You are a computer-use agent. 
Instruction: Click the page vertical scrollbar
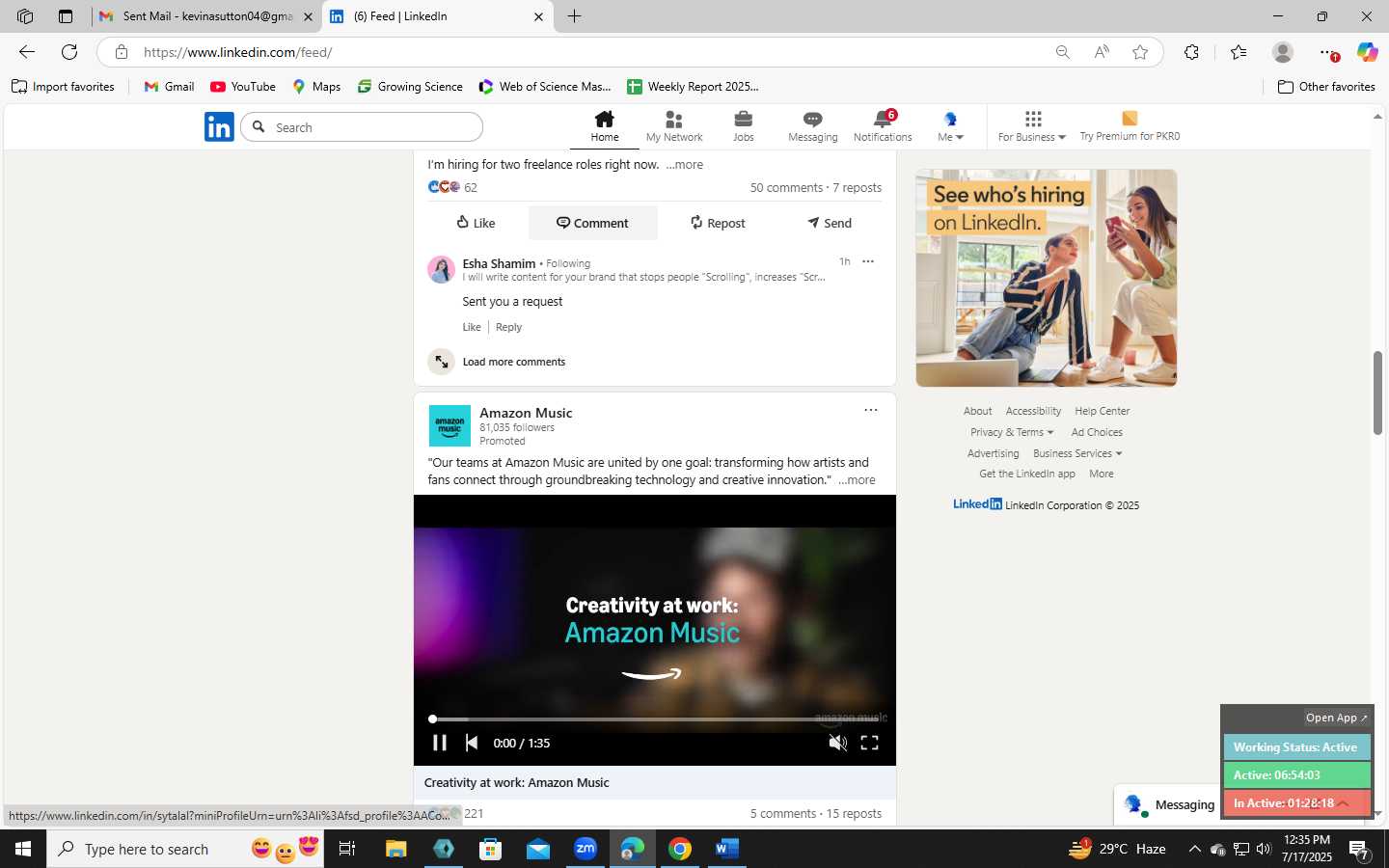[x=1377, y=393]
